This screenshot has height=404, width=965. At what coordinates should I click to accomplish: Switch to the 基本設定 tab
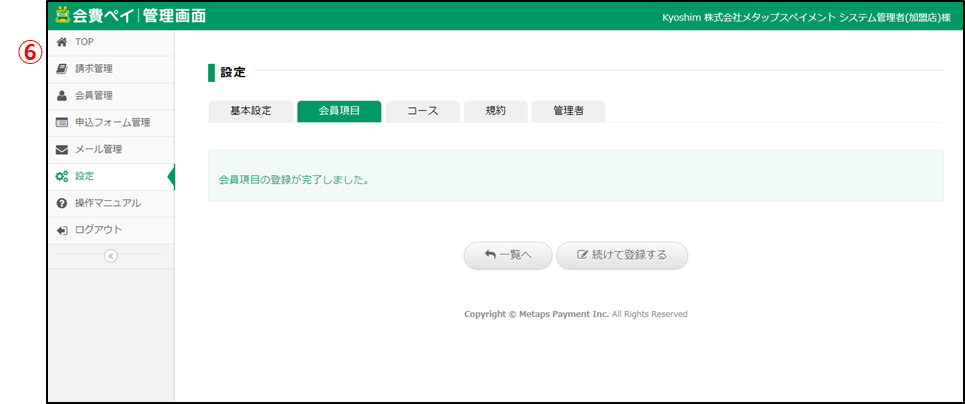(x=250, y=111)
